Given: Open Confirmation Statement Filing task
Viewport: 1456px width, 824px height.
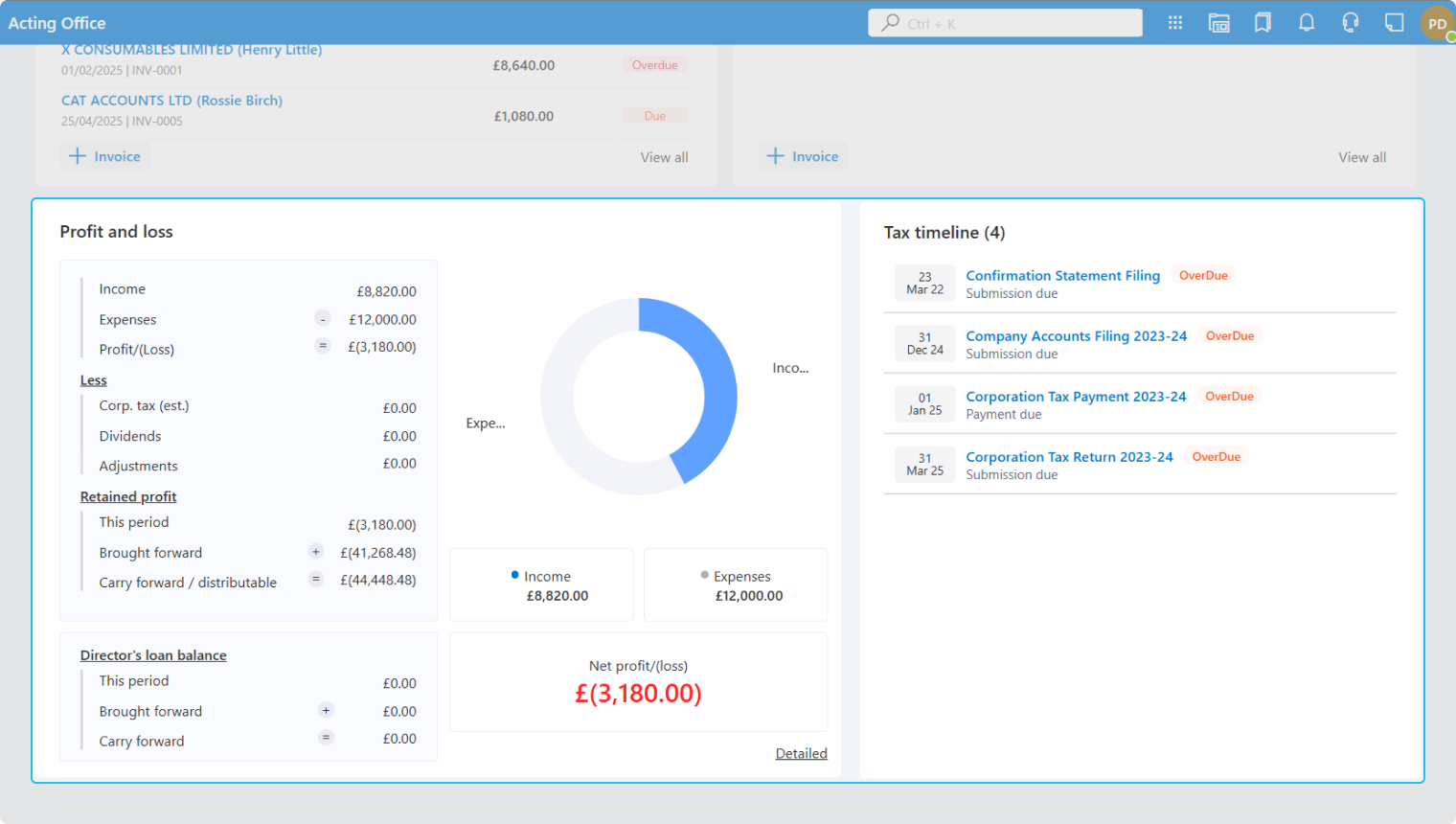Looking at the screenshot, I should [1062, 276].
